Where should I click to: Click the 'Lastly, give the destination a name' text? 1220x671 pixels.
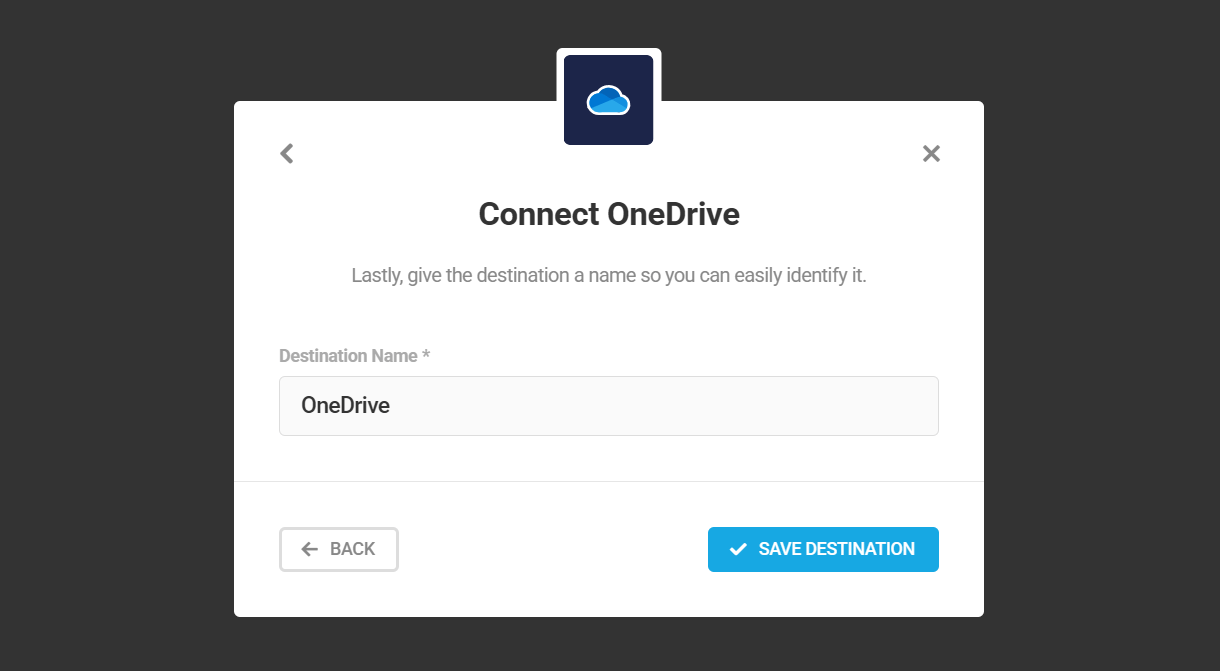pyautogui.click(x=609, y=275)
